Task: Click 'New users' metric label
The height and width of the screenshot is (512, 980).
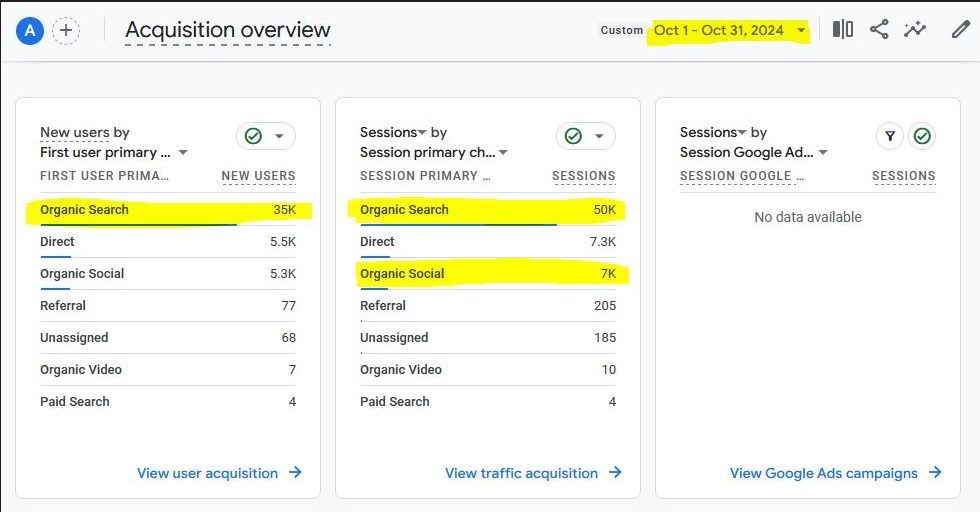Action: (x=74, y=133)
